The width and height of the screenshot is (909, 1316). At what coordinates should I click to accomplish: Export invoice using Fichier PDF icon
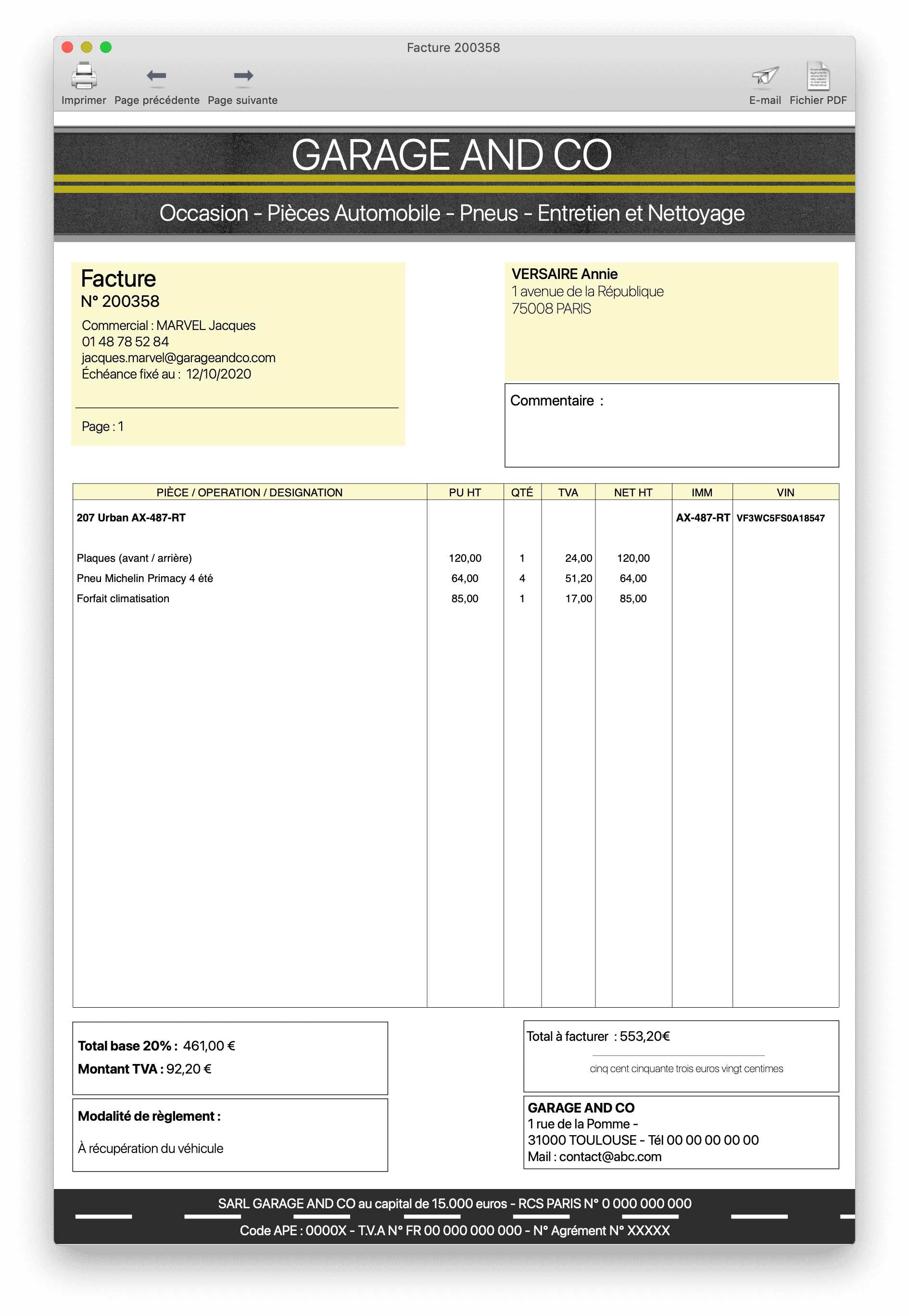[818, 76]
